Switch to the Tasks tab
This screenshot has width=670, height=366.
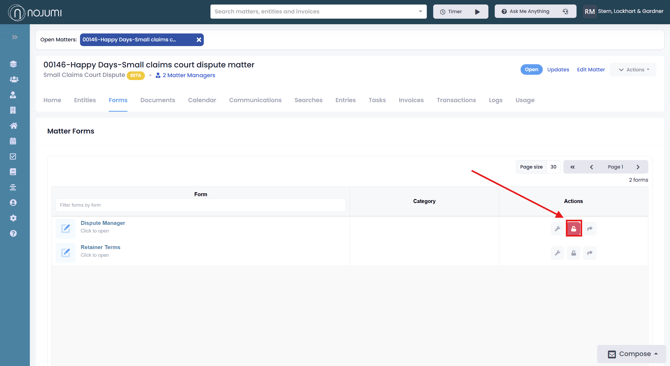pyautogui.click(x=377, y=100)
